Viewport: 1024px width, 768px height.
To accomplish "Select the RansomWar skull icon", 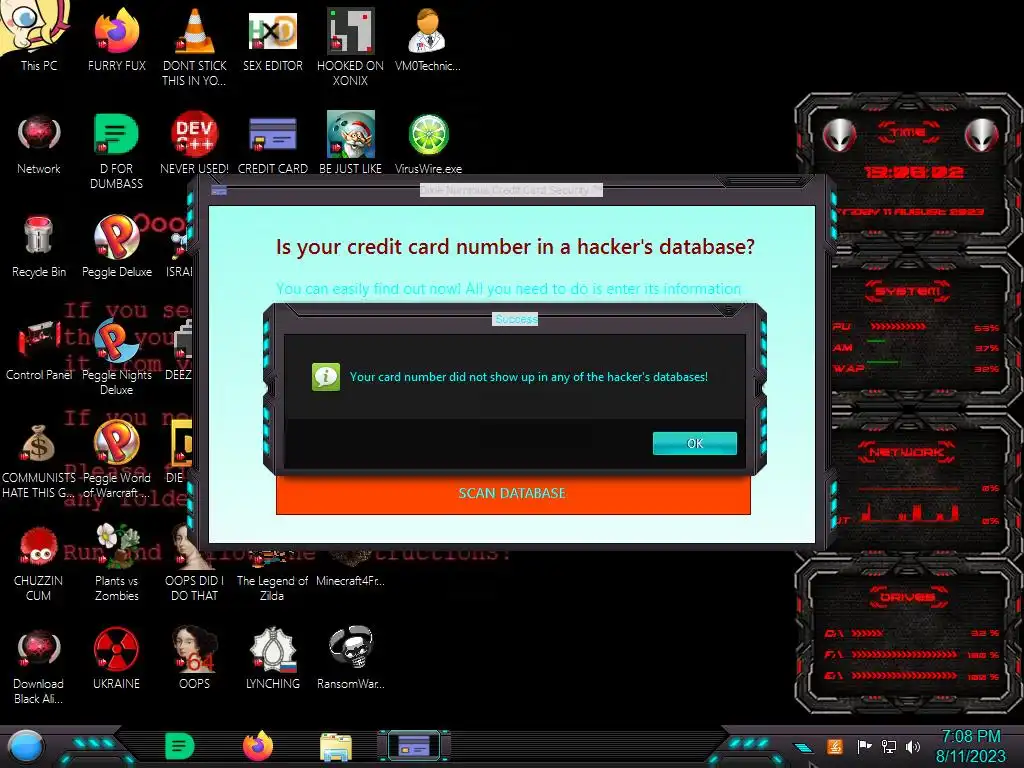I will point(350,658).
